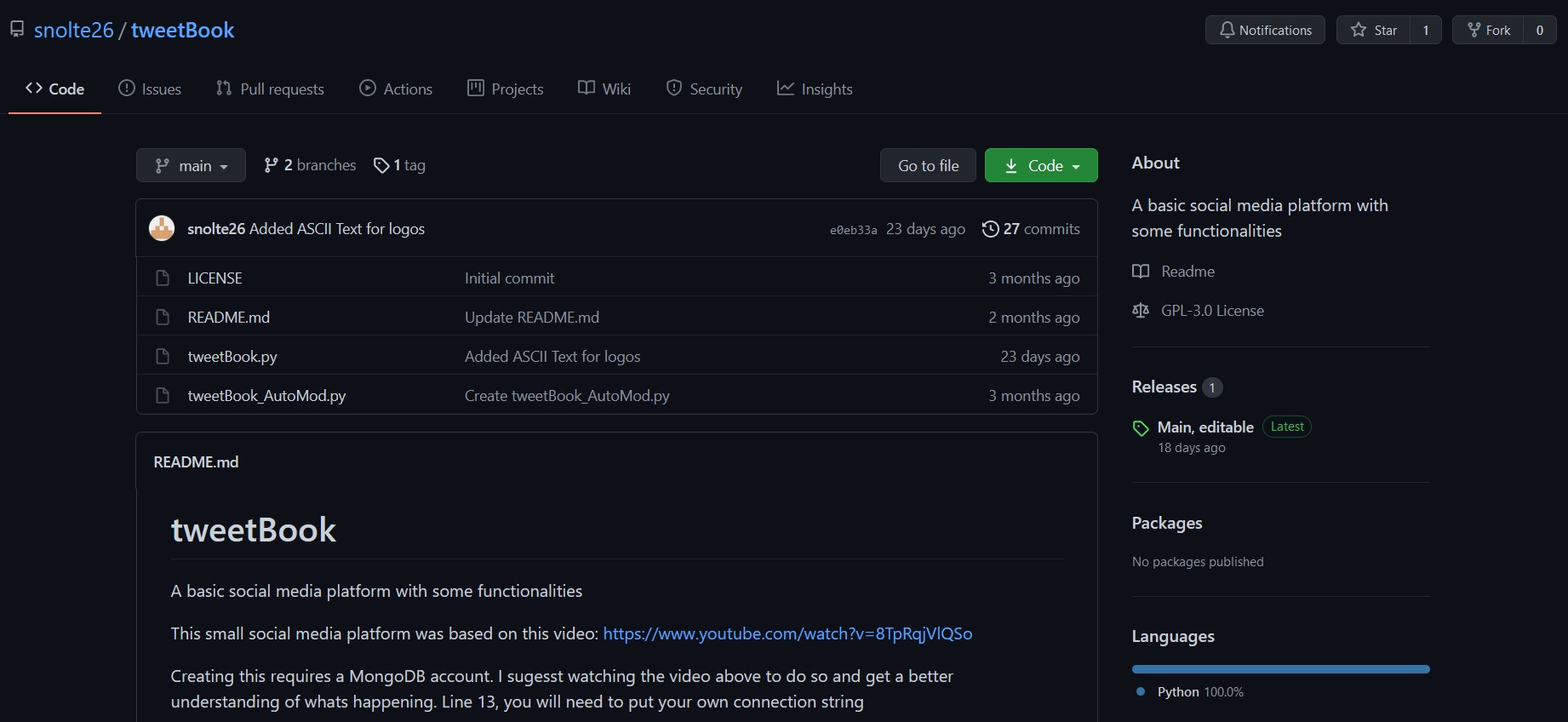Expand the main branch dropdown
The image size is (1568, 722).
point(191,165)
